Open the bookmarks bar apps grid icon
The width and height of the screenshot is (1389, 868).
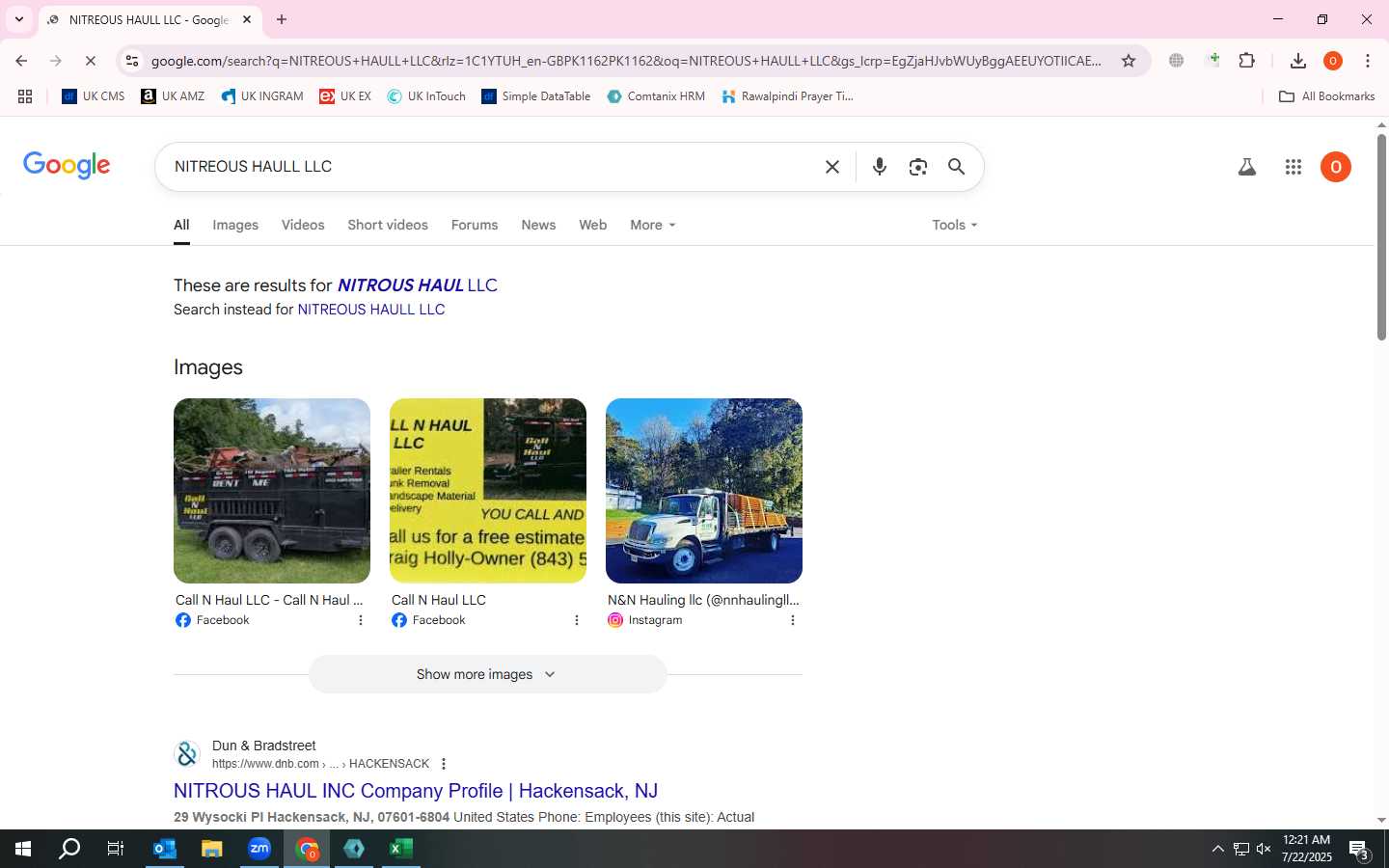[x=25, y=96]
